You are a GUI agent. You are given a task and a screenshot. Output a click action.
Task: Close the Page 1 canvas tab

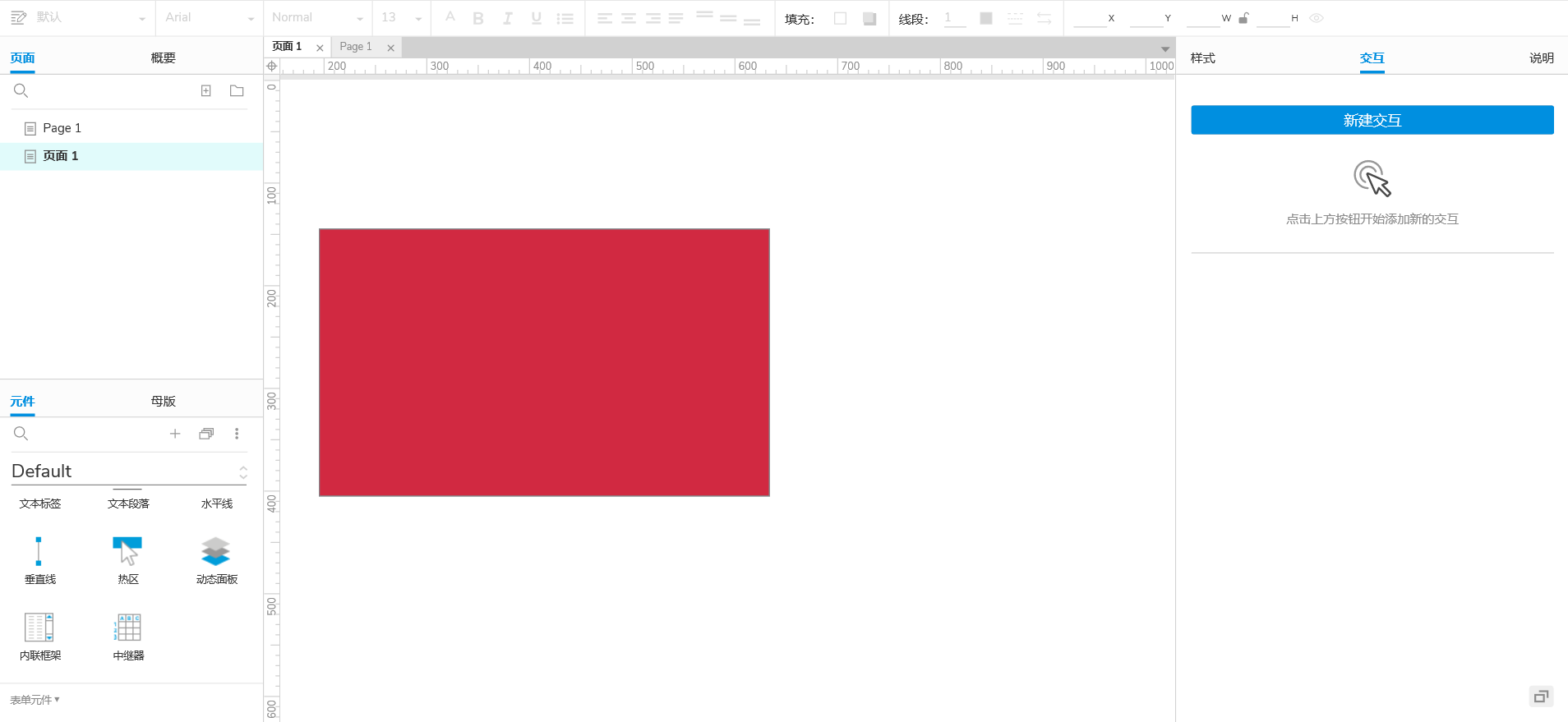coord(390,48)
